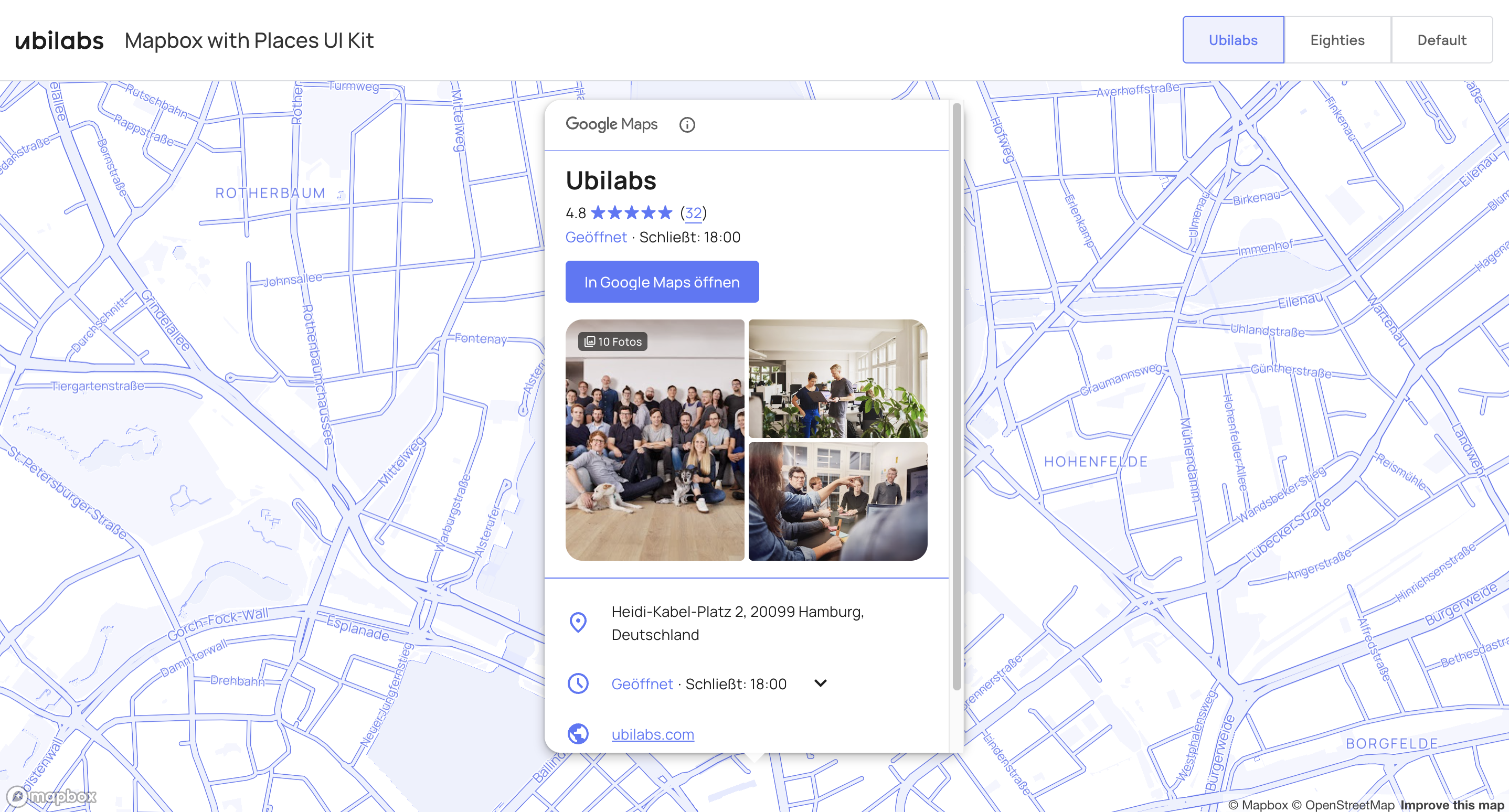Viewport: 1509px width, 812px height.
Task: Click Geöffnet Schließt 18:00 in hours row
Action: pos(699,684)
